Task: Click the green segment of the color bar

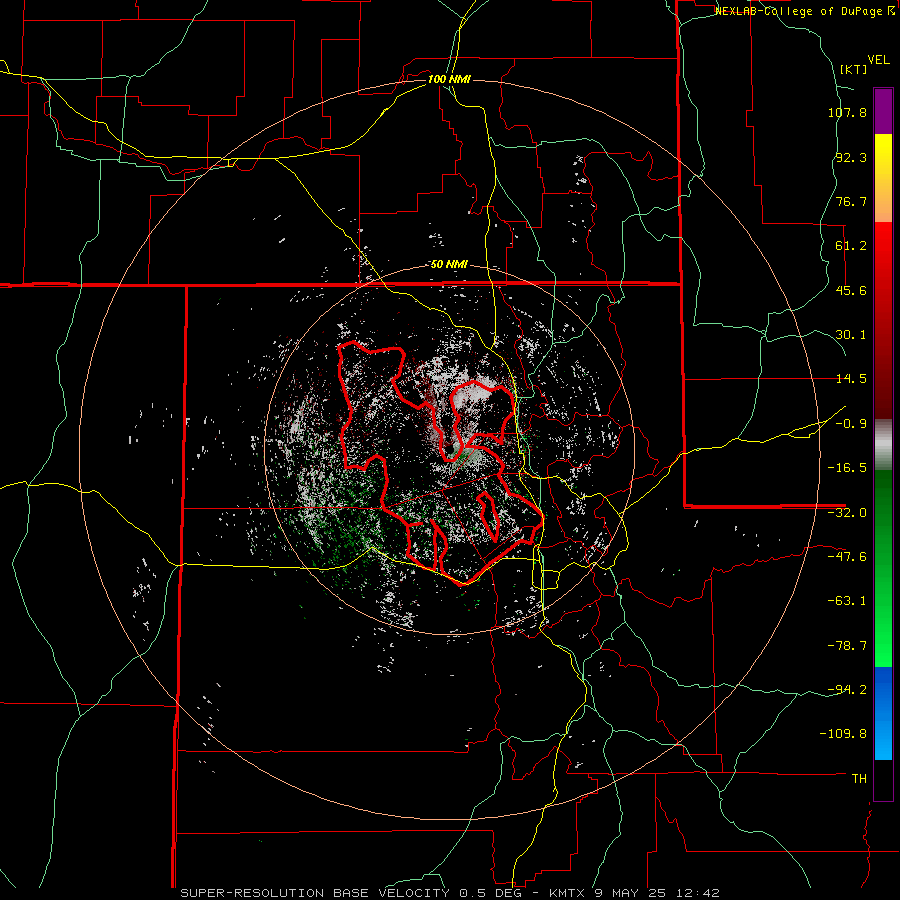Action: point(883,568)
